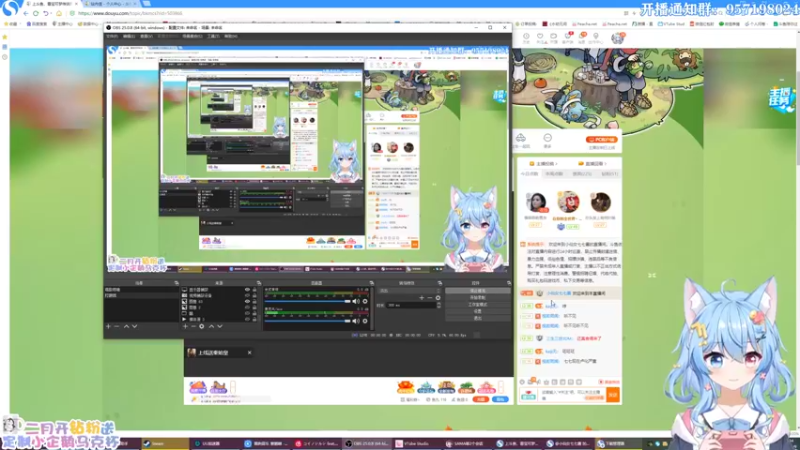Move scene down using the arrow in Scenes panel
This screenshot has height=450, width=800.
[135, 326]
